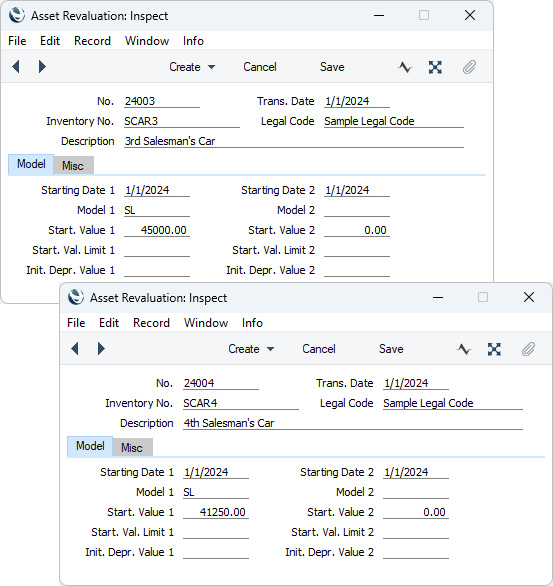Screen dimensions: 553x586
Task: Open attachments paperclip in SCAR4 window
Action: (528, 349)
